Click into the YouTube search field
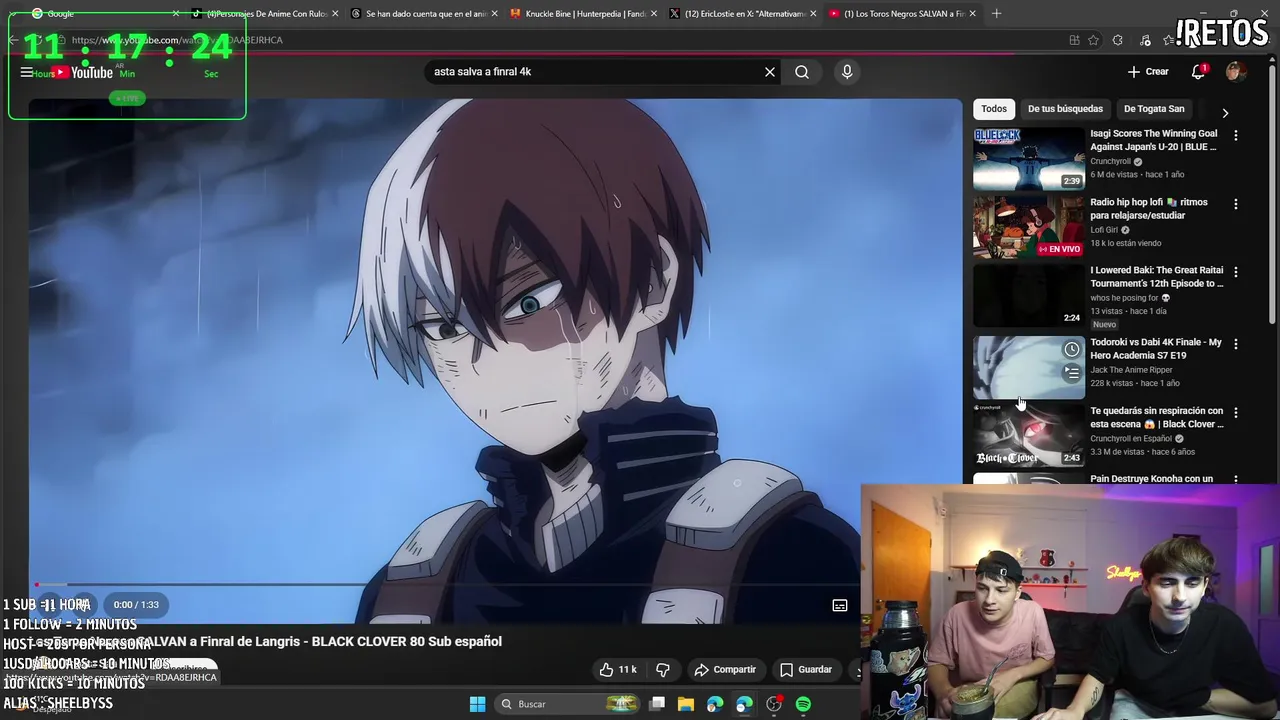Screen dimensions: 1280x720 click(595, 72)
